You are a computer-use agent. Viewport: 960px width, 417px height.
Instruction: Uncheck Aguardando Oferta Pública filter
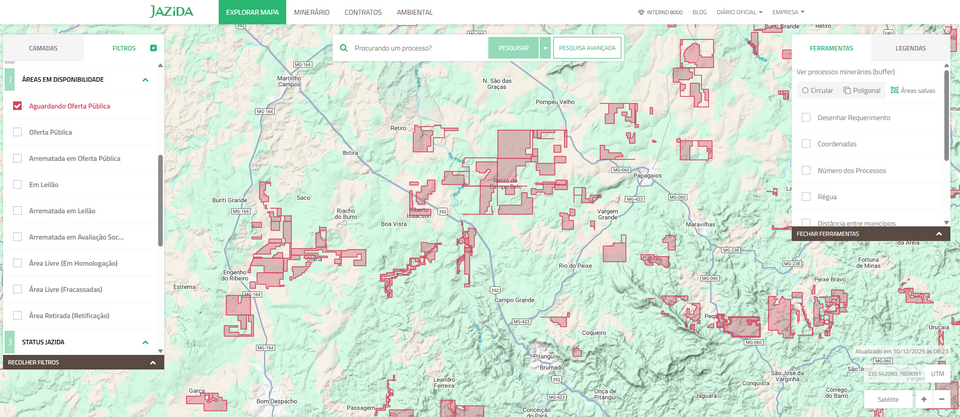click(17, 106)
